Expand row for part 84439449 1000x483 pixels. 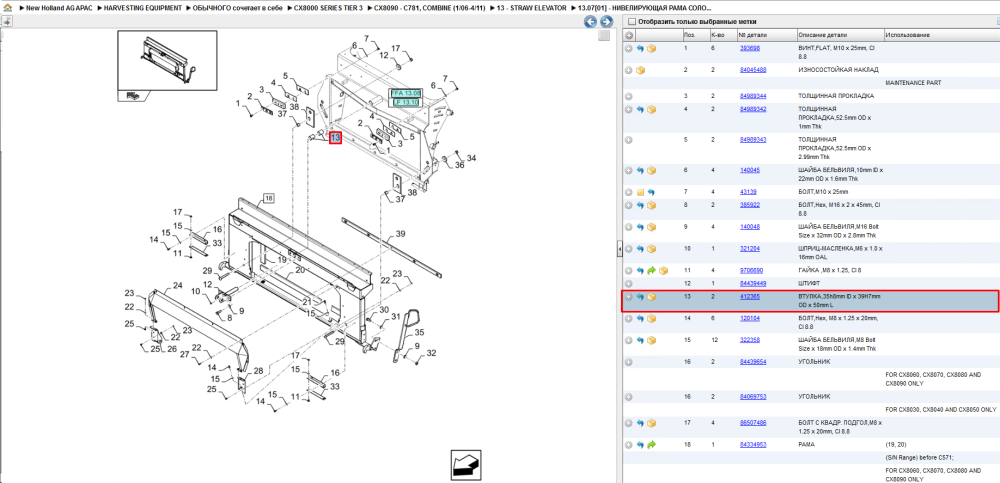629,283
